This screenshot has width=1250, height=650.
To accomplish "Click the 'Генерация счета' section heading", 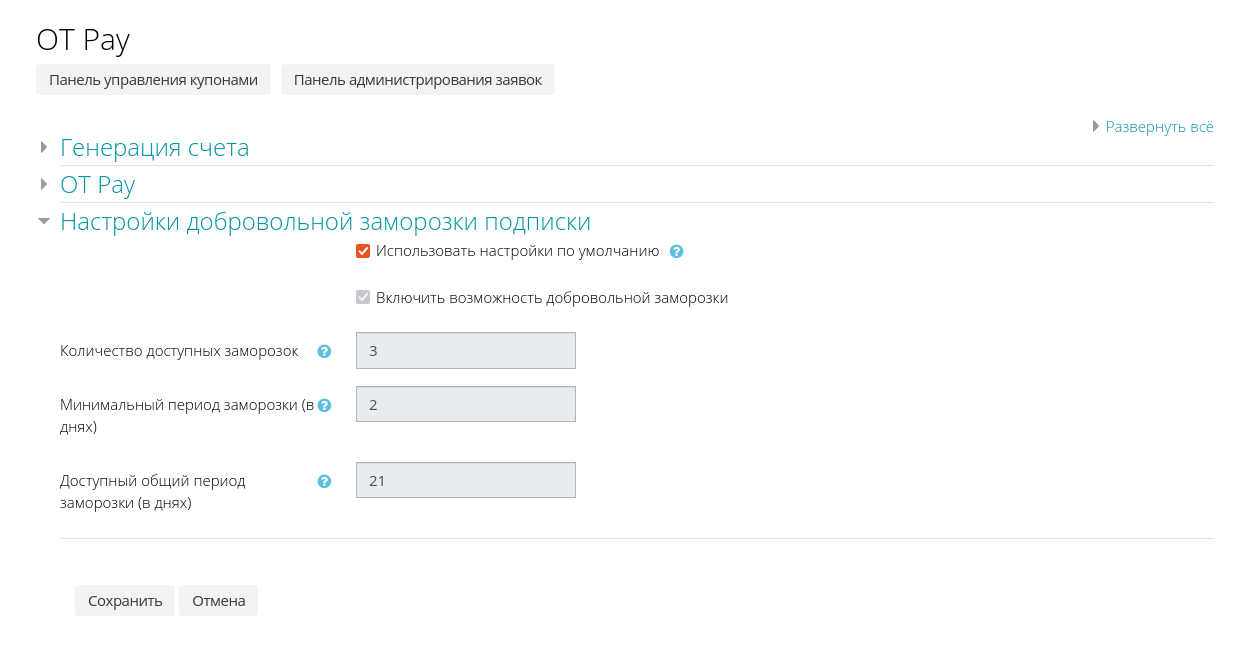I will [154, 148].
